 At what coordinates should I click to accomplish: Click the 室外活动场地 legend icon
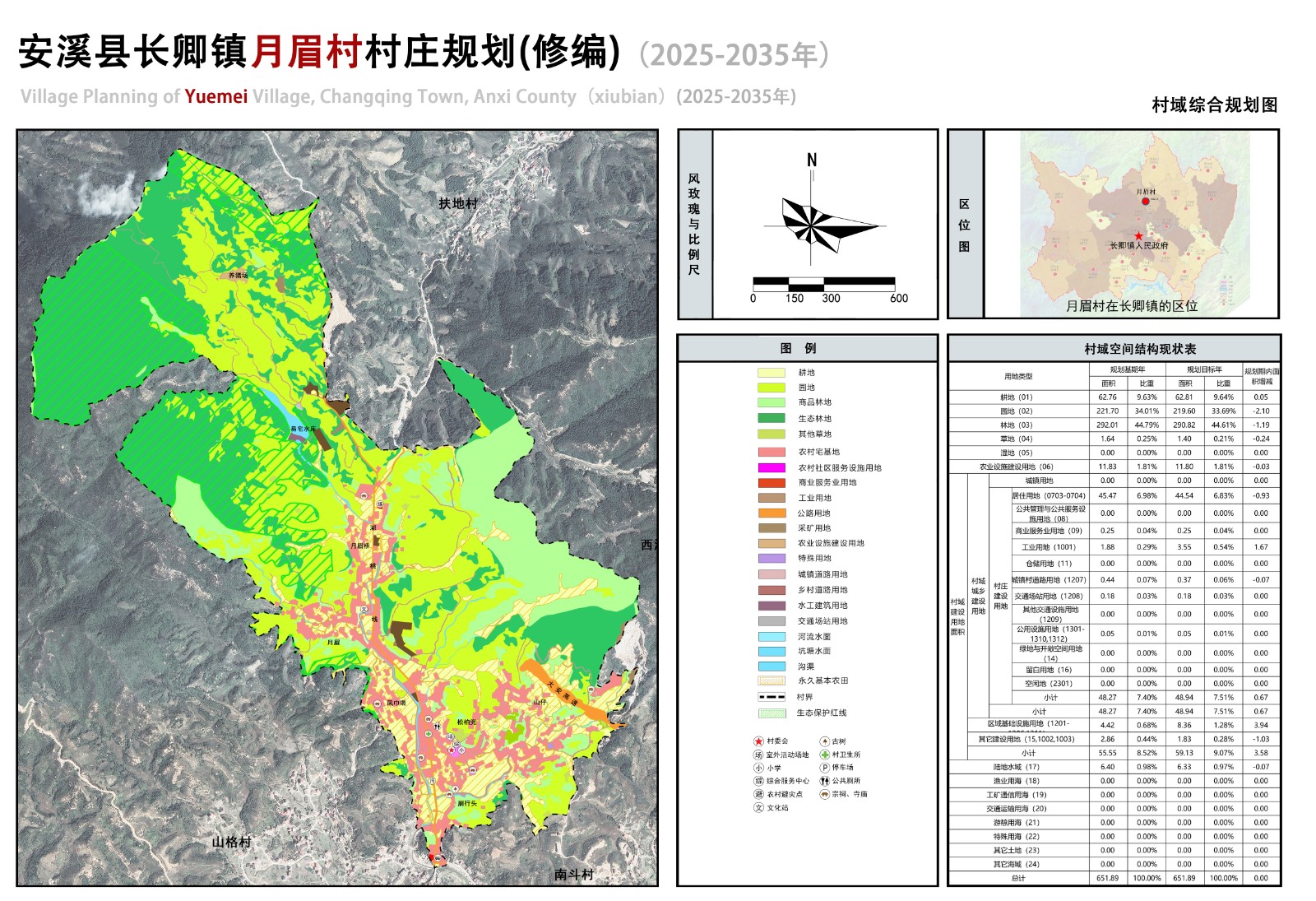pos(758,755)
